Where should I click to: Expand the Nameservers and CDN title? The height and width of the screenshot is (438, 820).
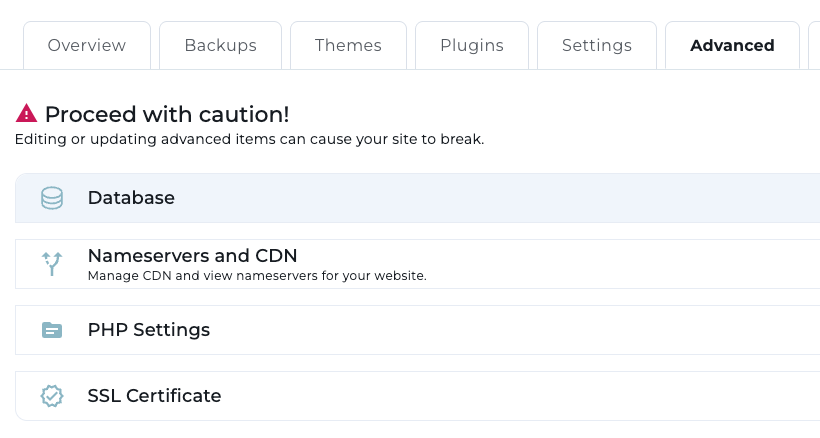(x=192, y=256)
